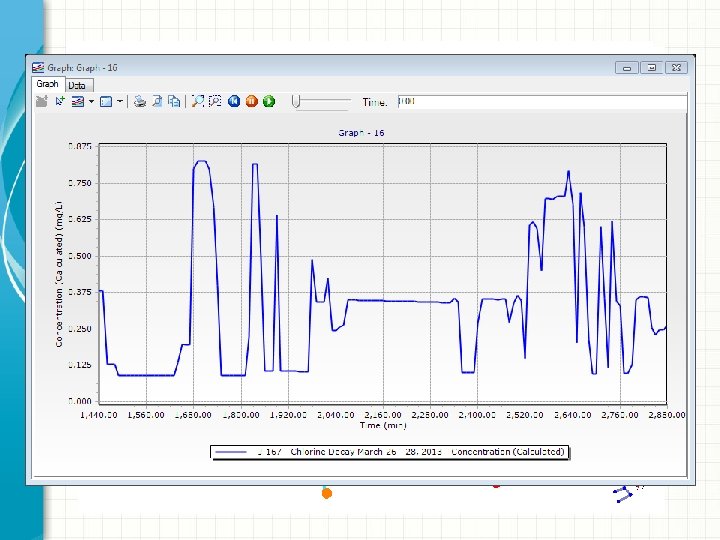
Task: Select the Zoom Window tool icon
Action: pos(215,101)
